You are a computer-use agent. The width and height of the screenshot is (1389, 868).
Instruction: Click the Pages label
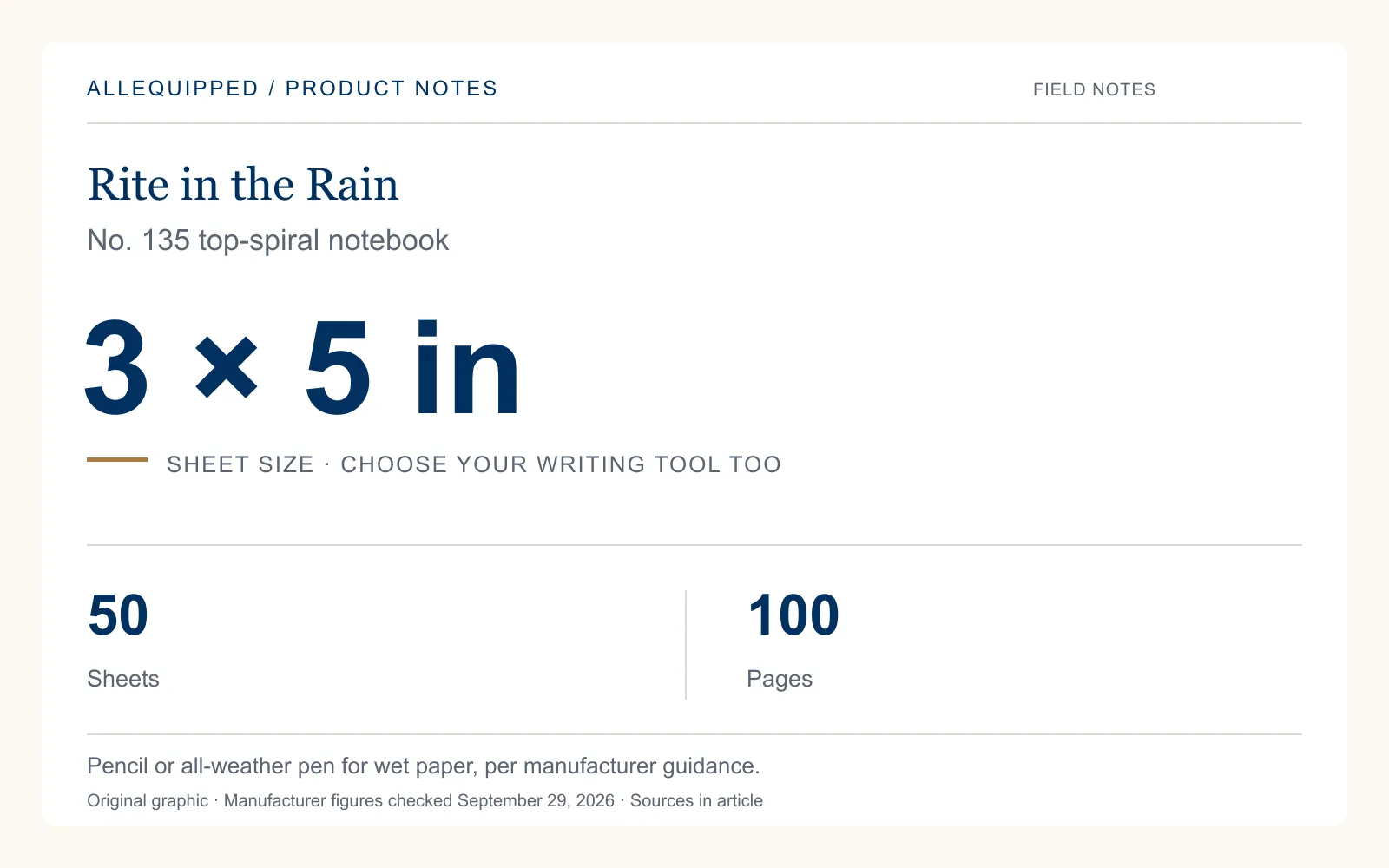780,679
